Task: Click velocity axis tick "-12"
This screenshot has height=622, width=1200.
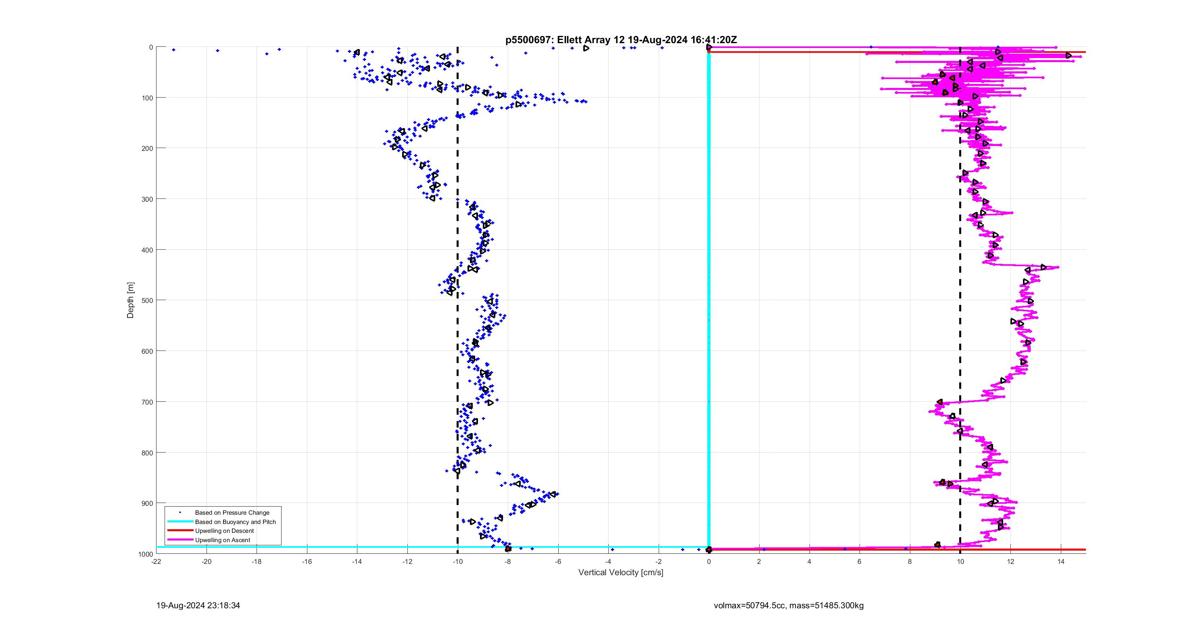Action: 408,562
